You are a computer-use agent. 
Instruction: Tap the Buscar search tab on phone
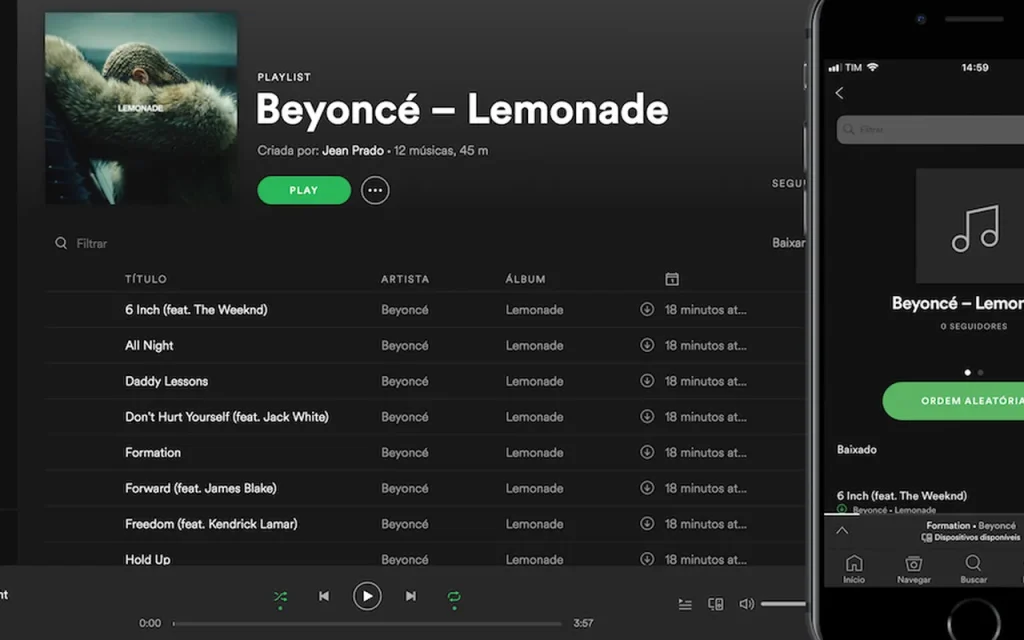point(973,569)
